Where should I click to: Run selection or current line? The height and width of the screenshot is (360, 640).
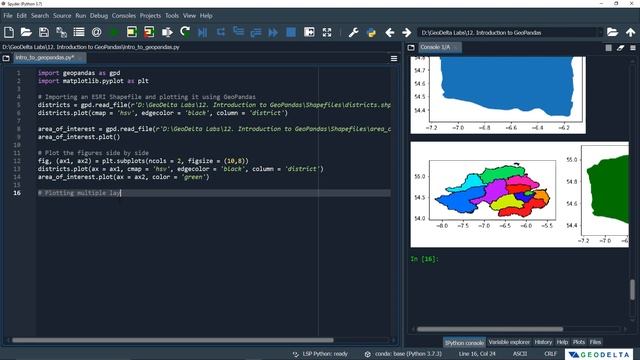pyautogui.click(x=167, y=32)
